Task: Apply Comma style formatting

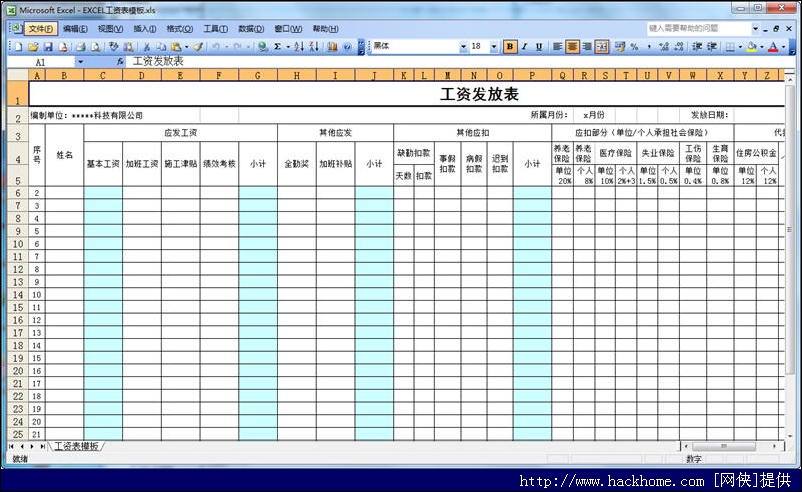Action: point(649,47)
